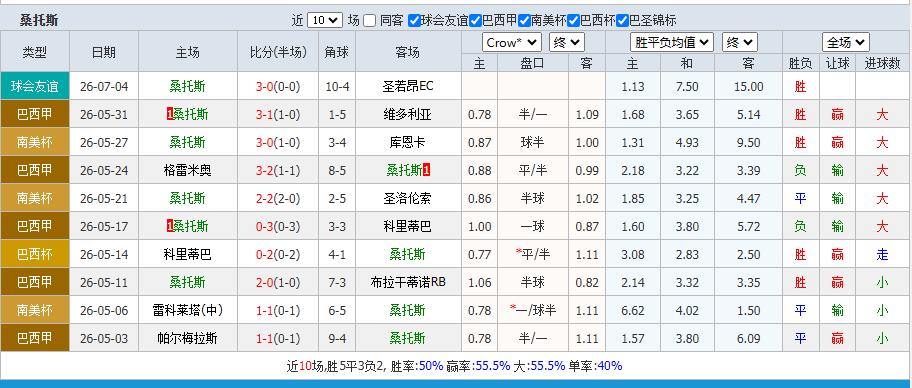Screen dimensions: 912x388
Task: Open 布拉干蒂诺RB team link
Action: (x=408, y=282)
